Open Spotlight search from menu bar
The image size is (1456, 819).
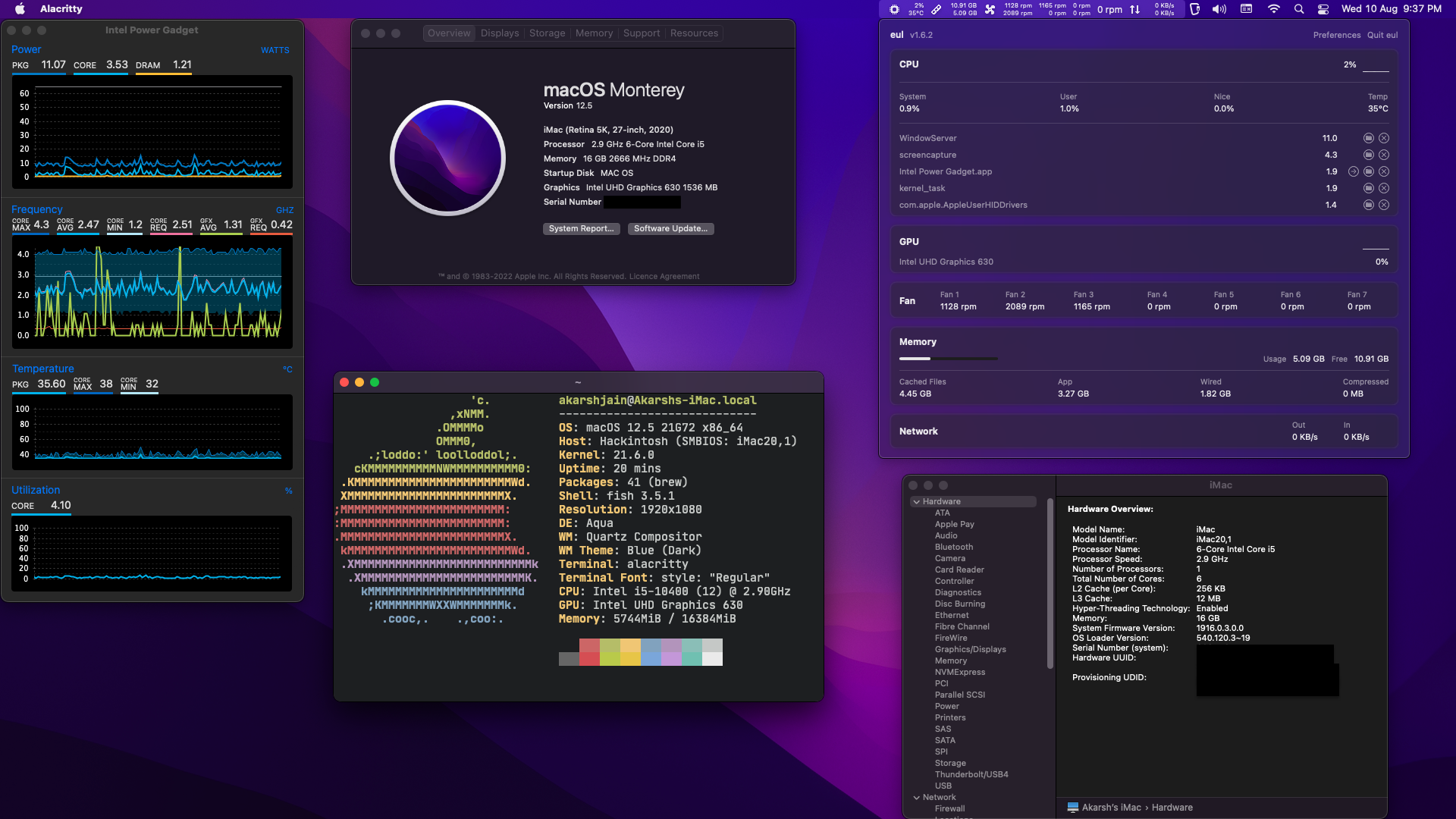click(x=1299, y=9)
